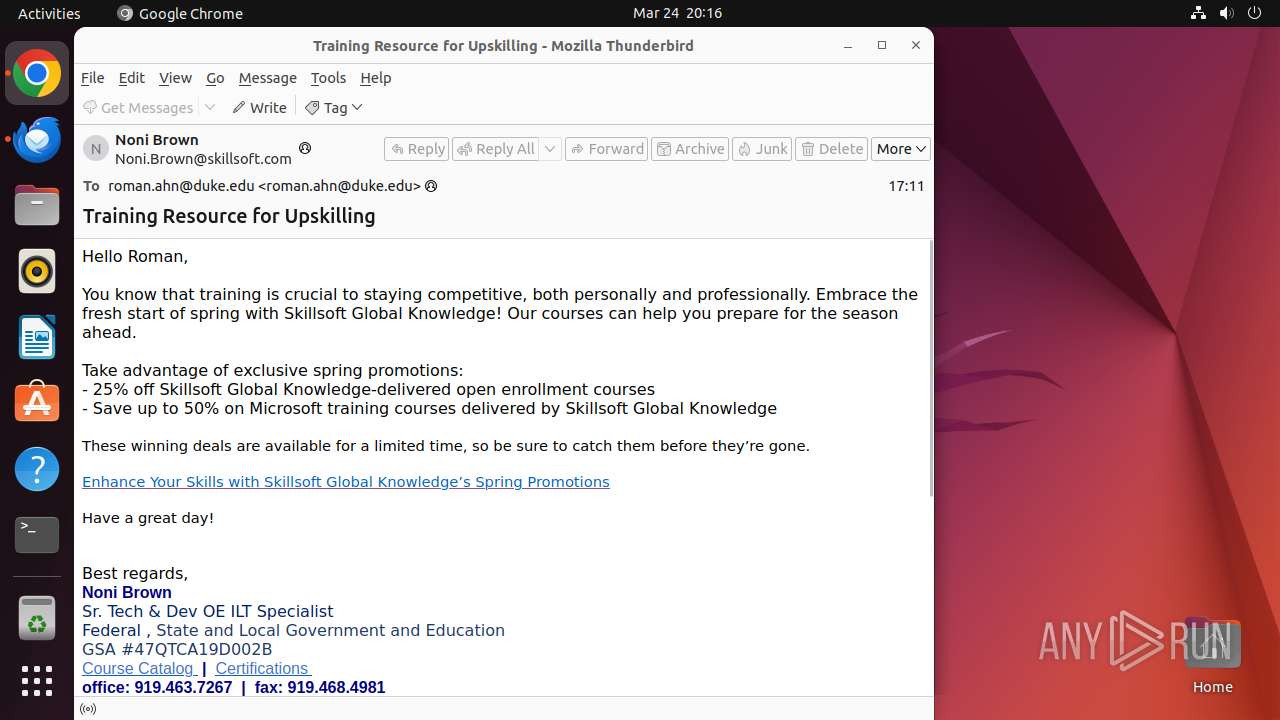Click the GSA #47QTCA19D002B text

(177, 649)
